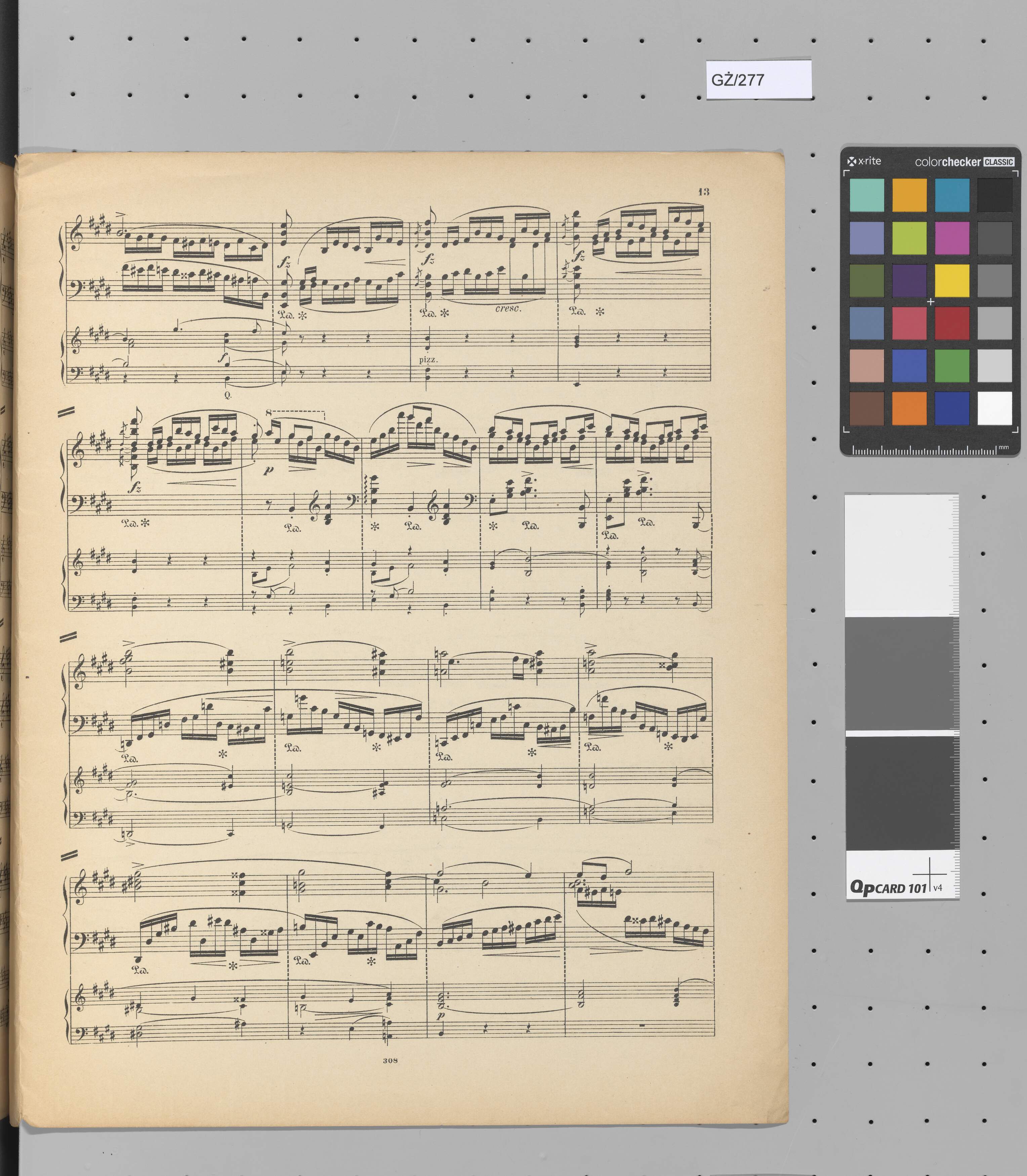Click the dark brown color patch
The height and width of the screenshot is (1176, 1027).
pos(866,408)
